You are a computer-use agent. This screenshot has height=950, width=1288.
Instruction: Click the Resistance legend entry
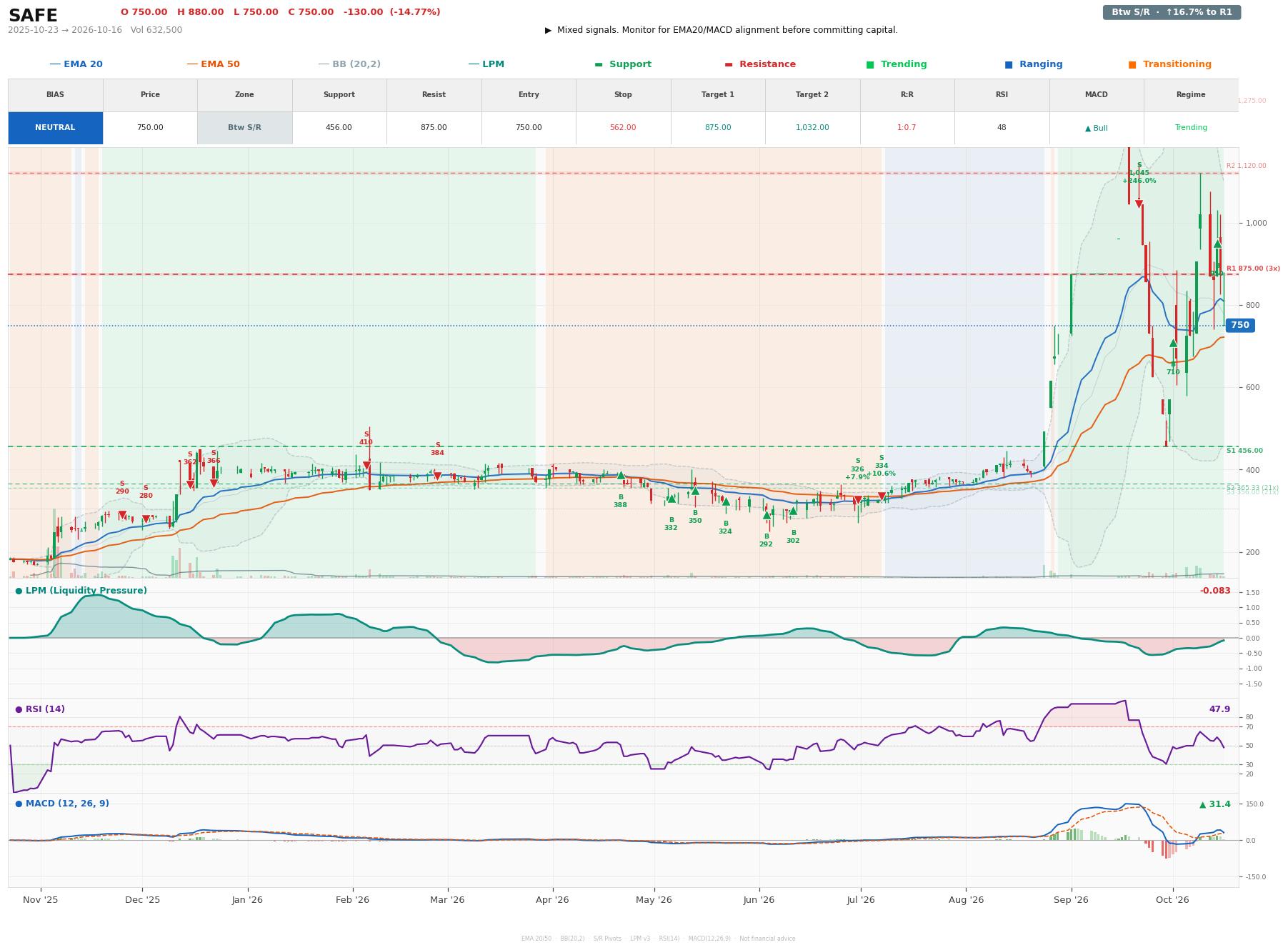pyautogui.click(x=760, y=64)
